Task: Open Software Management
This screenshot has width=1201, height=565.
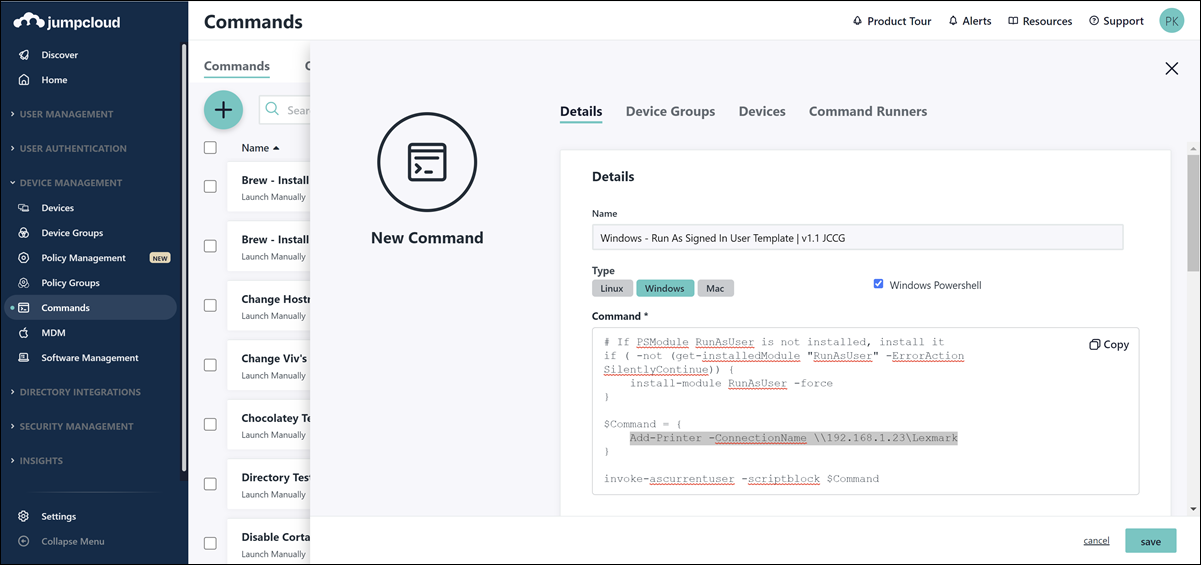Action: (x=89, y=358)
